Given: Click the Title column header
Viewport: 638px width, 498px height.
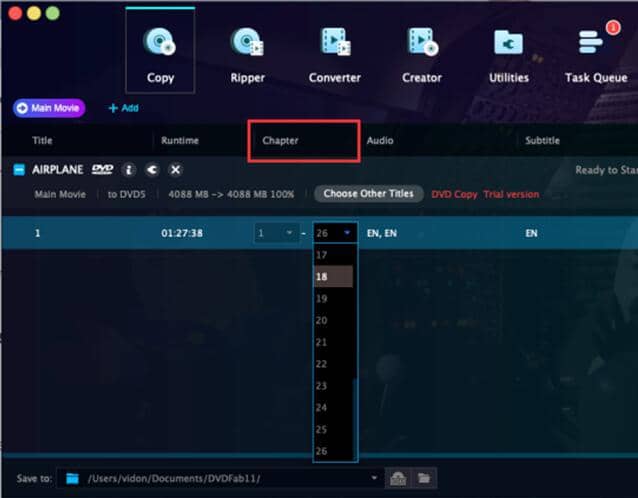Looking at the screenshot, I should tap(42, 140).
